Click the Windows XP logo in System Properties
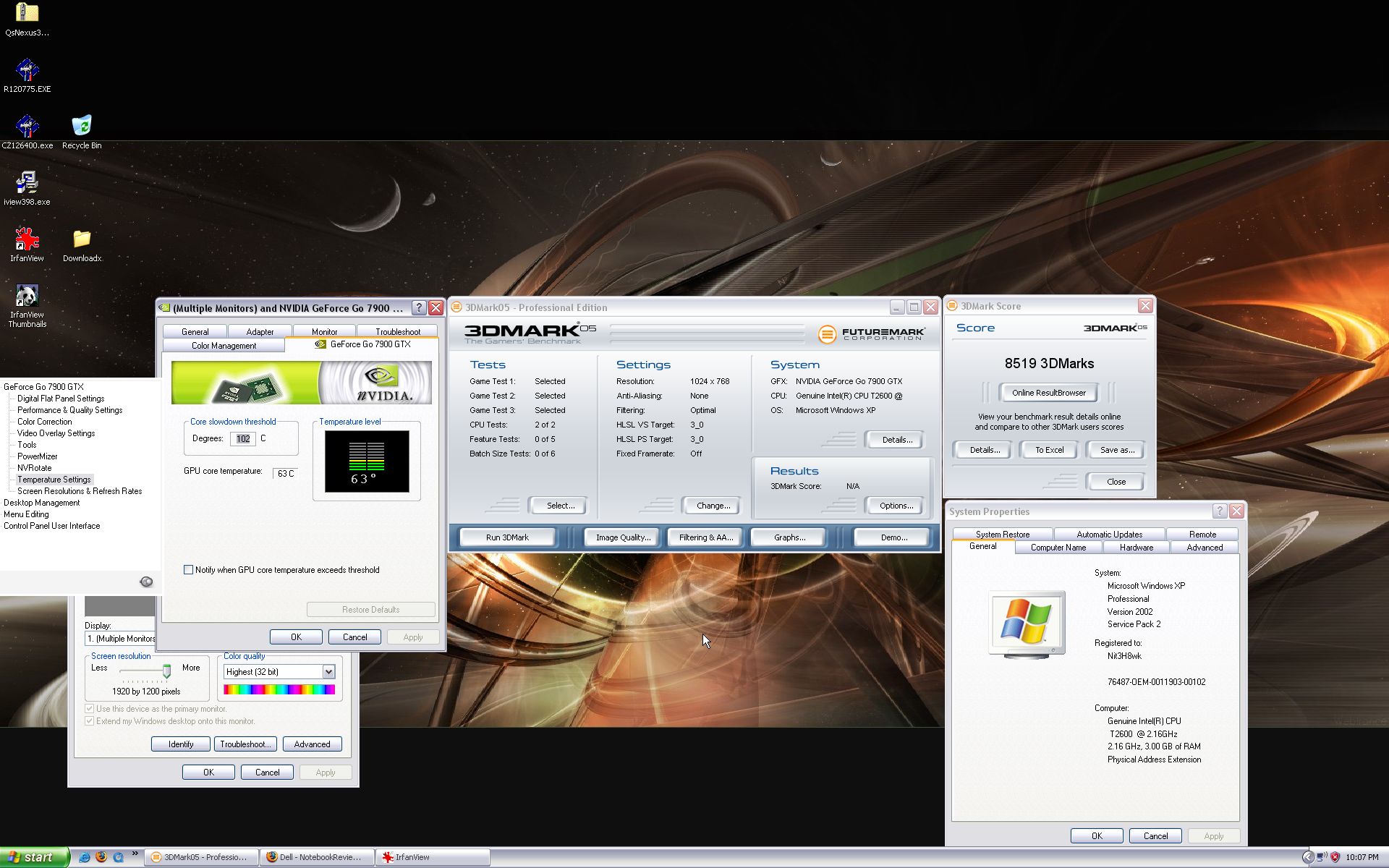This screenshot has height=868, width=1389. click(x=1027, y=624)
